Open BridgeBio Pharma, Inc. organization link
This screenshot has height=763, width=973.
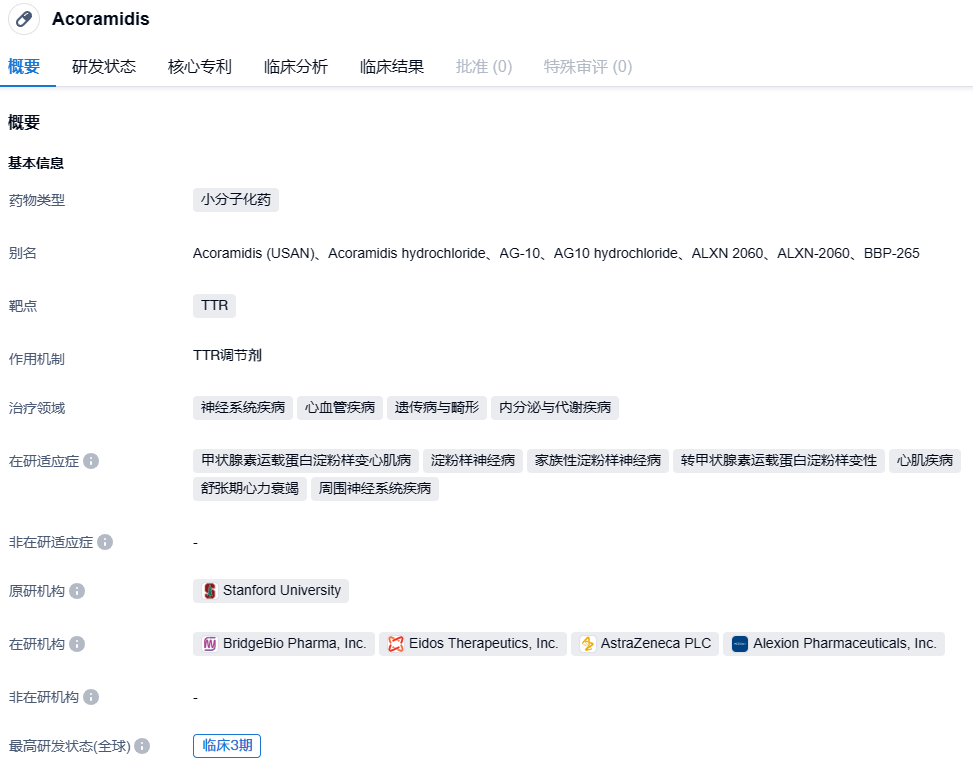click(x=284, y=644)
